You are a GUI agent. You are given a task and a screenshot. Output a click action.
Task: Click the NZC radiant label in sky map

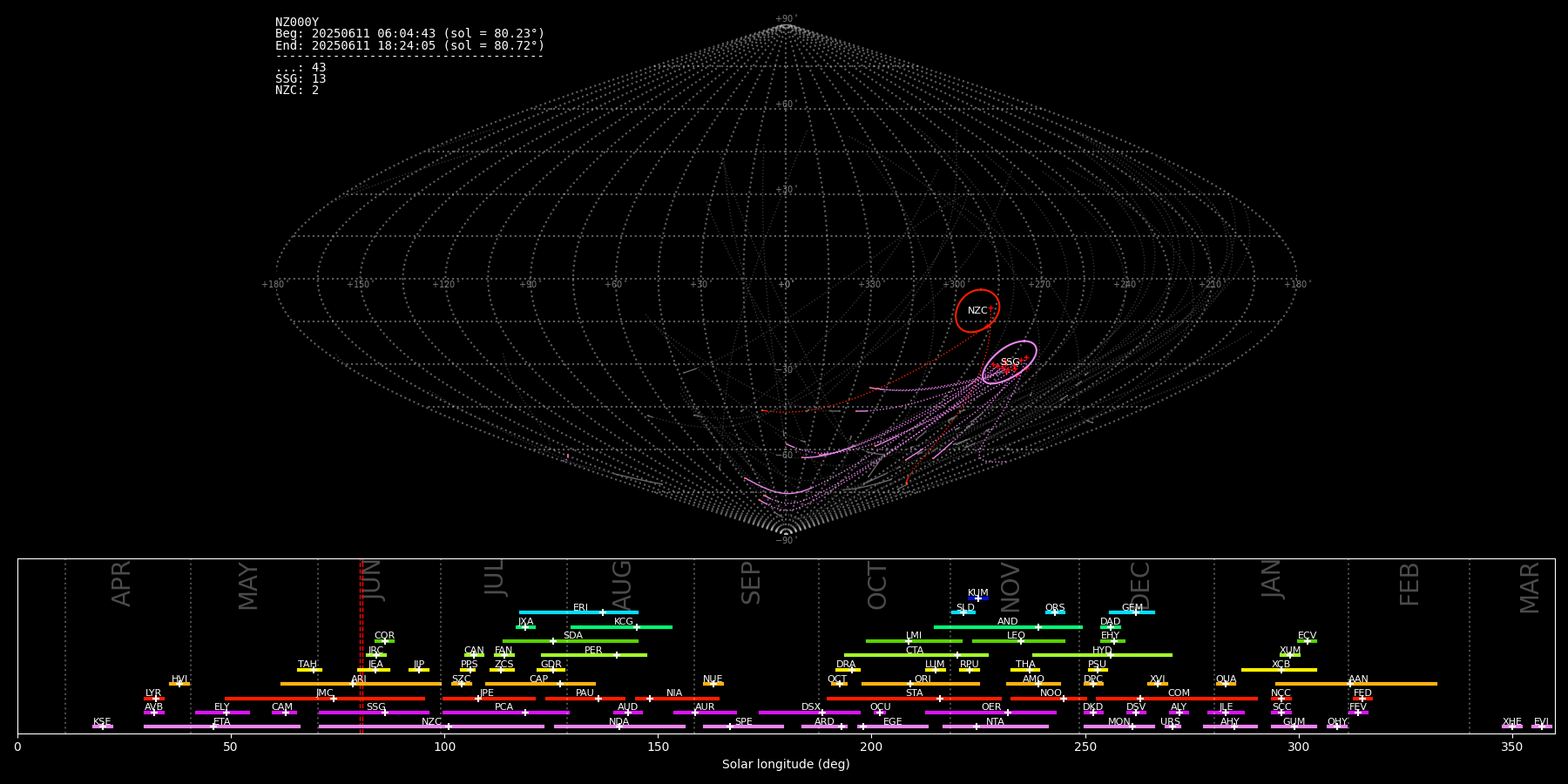pos(977,311)
